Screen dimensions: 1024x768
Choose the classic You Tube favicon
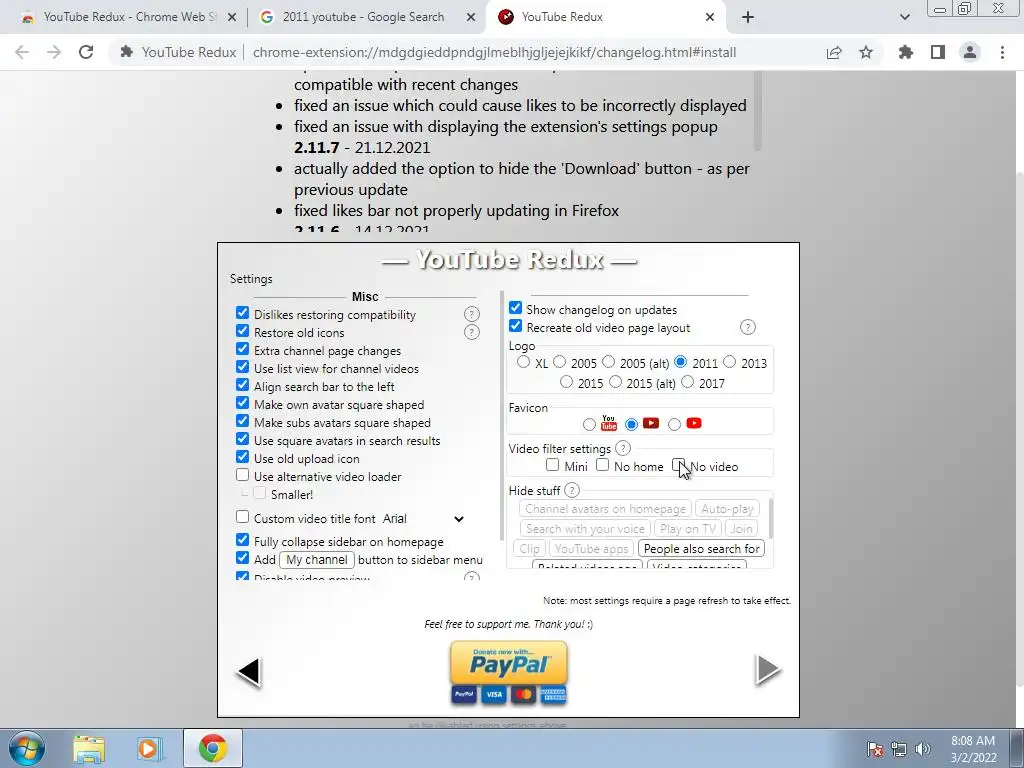click(589, 424)
